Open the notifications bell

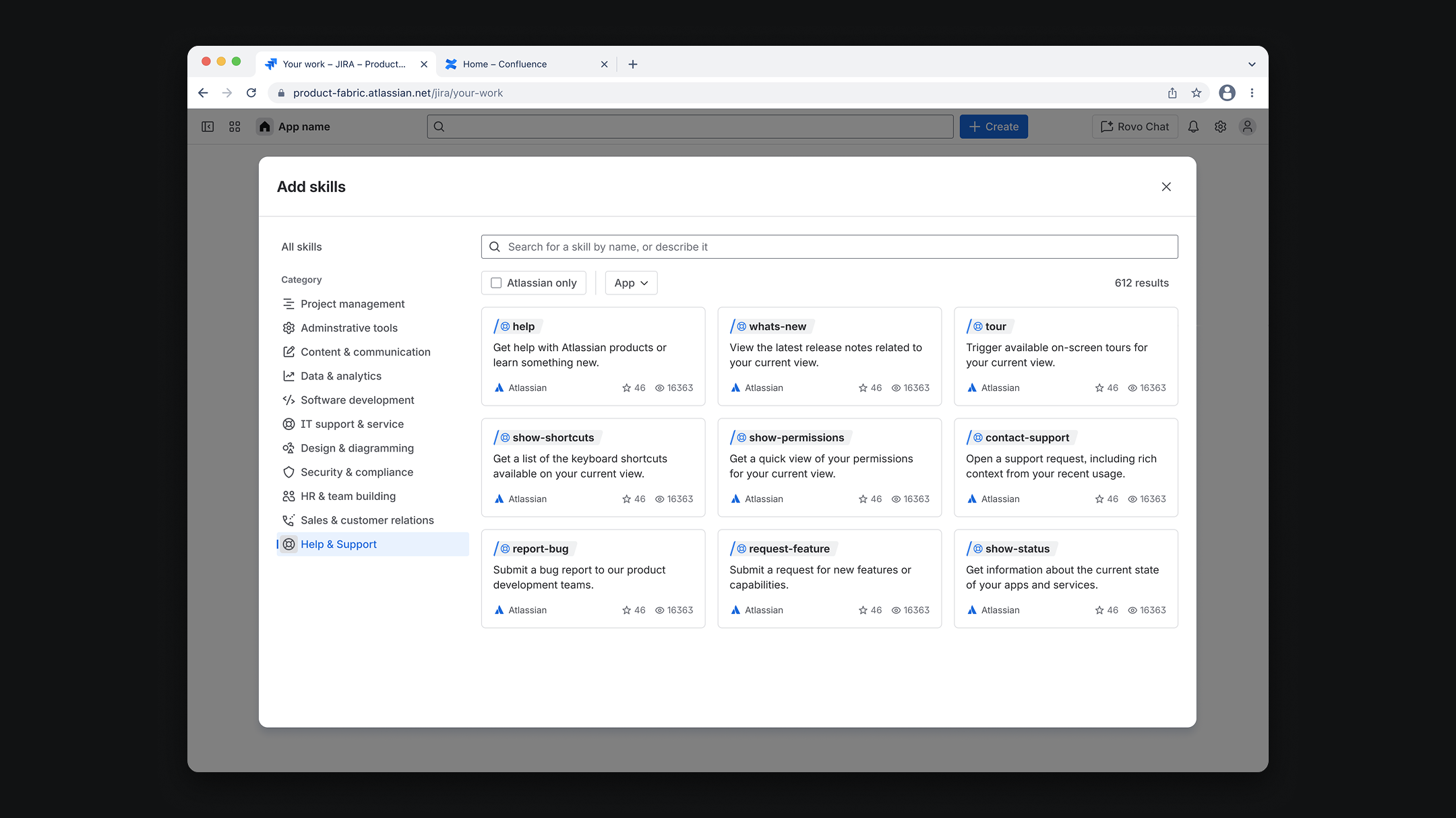pos(1193,127)
